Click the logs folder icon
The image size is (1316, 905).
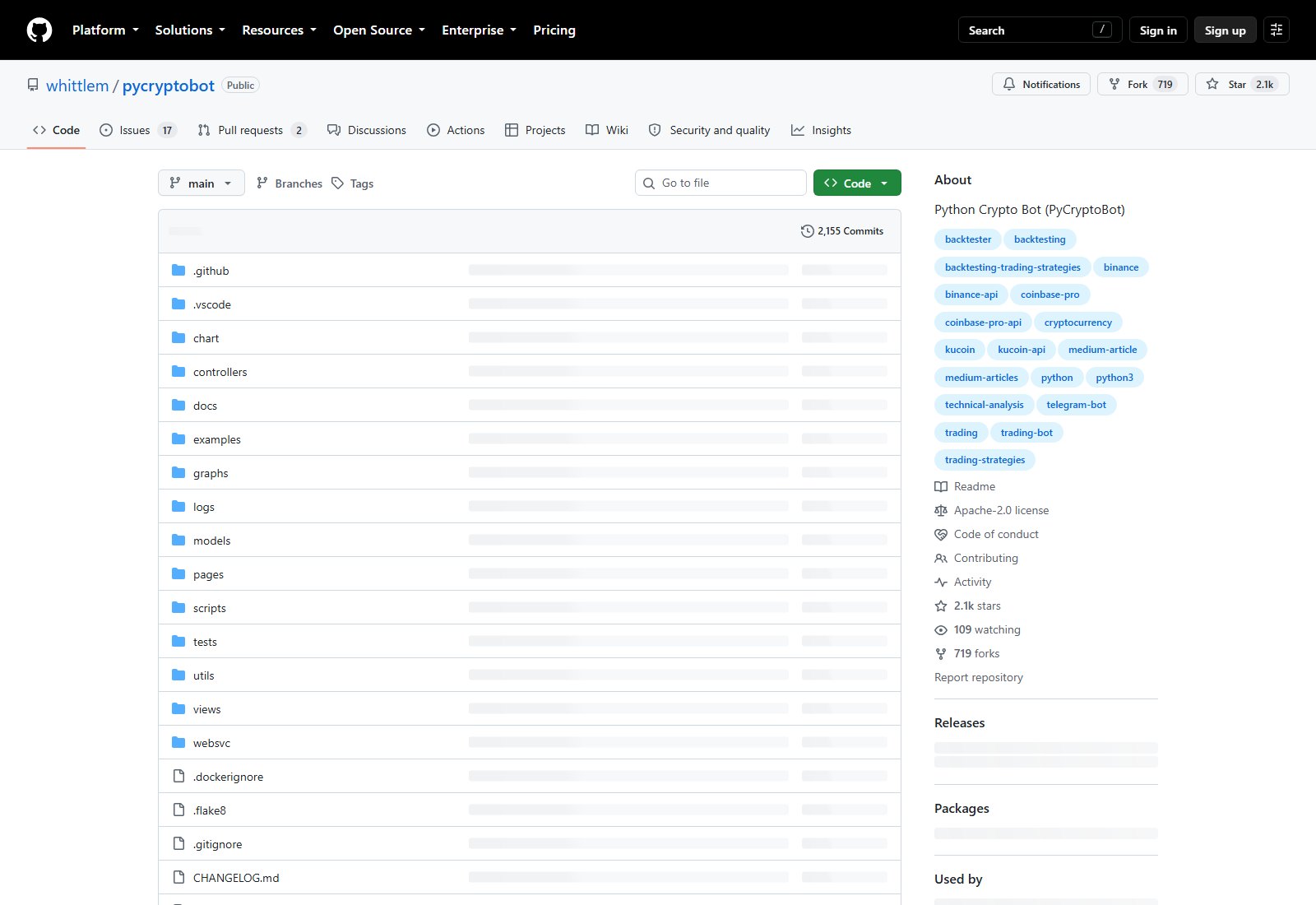[178, 506]
